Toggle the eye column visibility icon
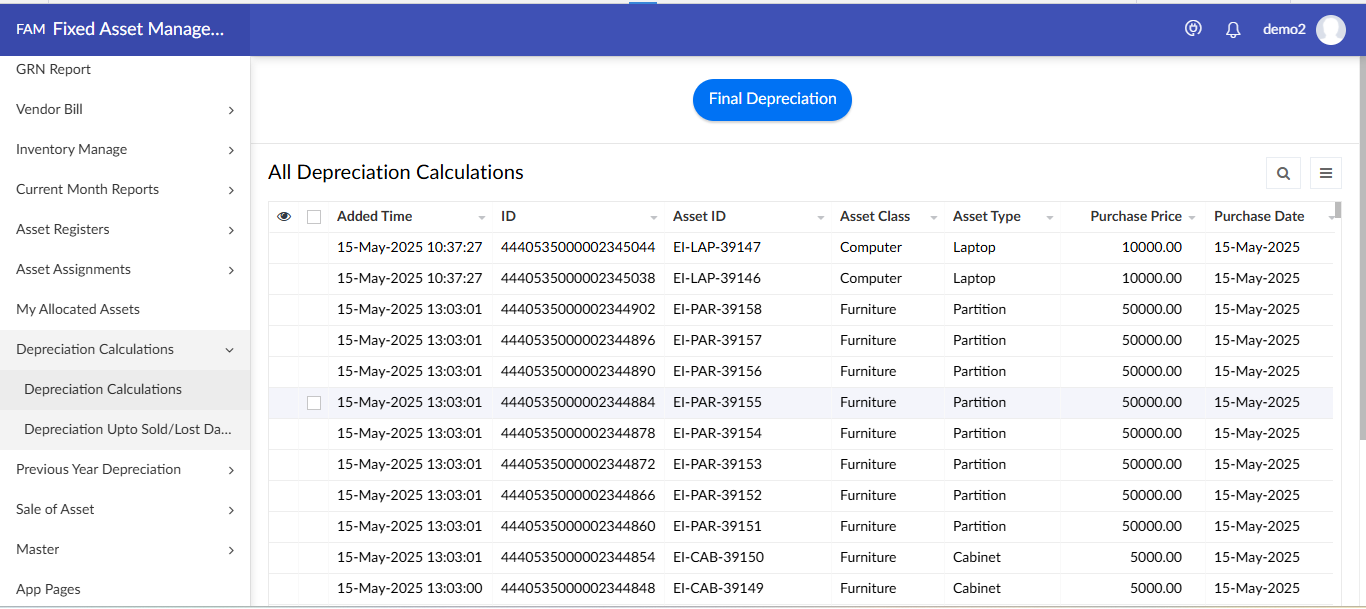 (284, 216)
